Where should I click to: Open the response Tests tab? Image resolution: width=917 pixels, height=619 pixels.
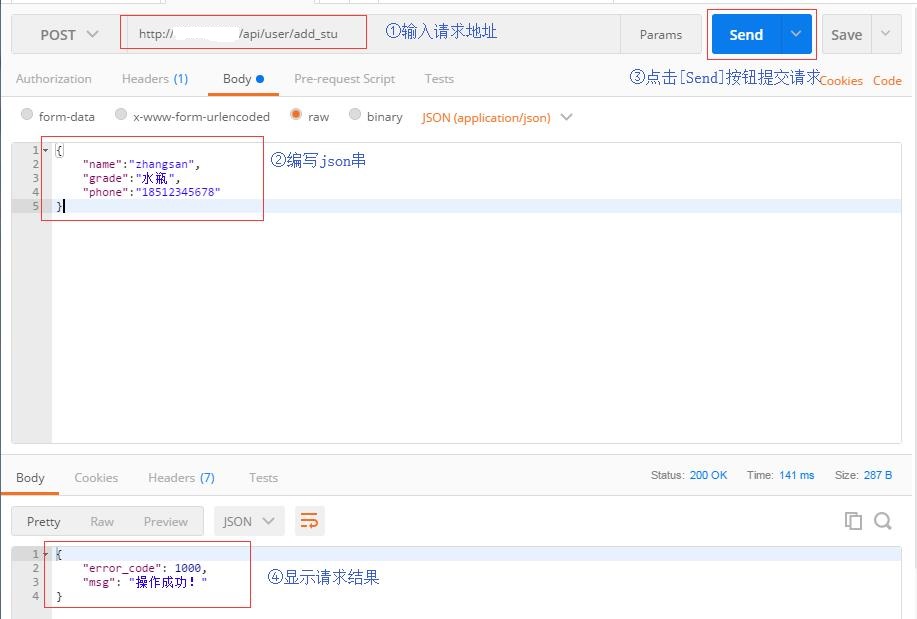pos(263,478)
